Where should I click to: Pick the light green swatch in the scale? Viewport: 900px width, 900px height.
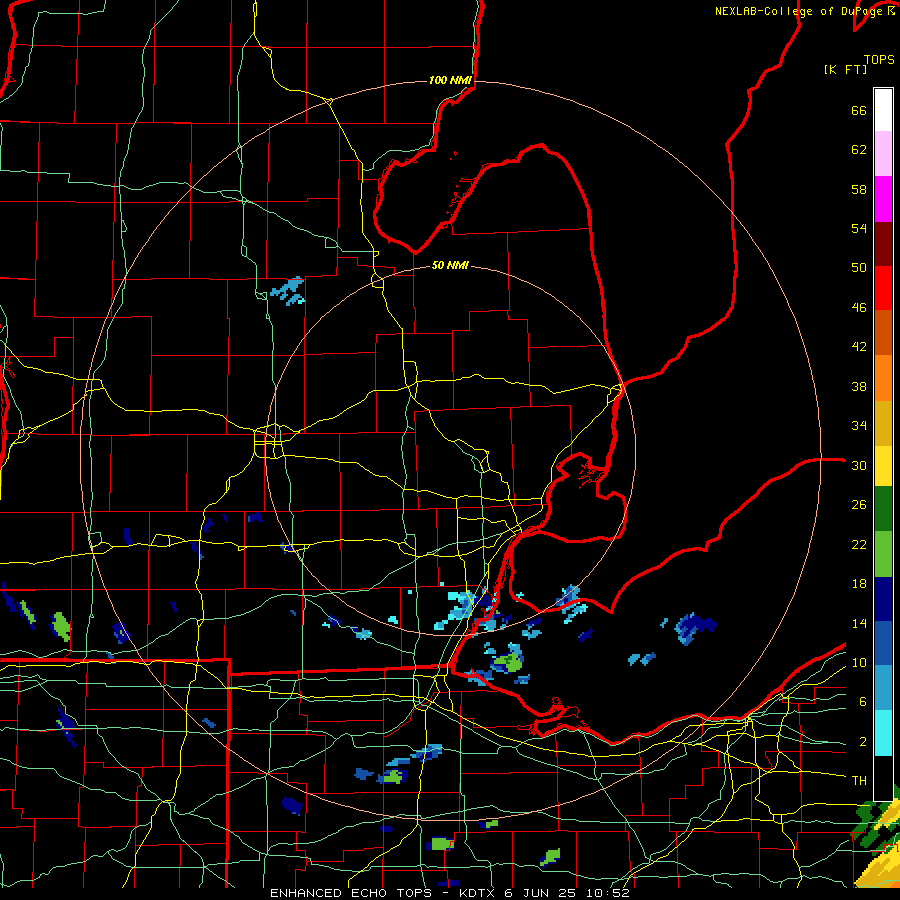pos(883,554)
